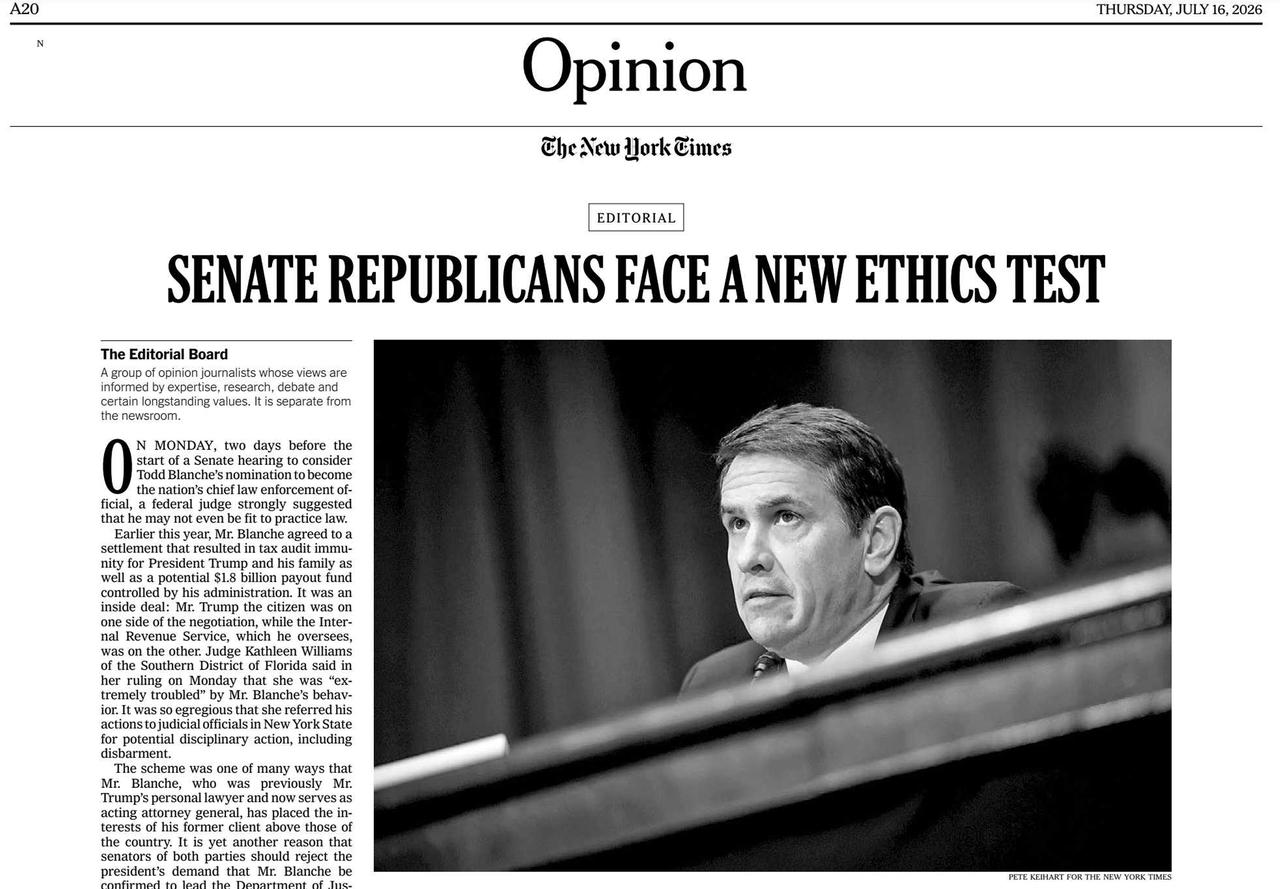Viewport: 1280px width, 889px height.
Task: Click the horizontal rule above the masthead
Action: click(x=636, y=126)
